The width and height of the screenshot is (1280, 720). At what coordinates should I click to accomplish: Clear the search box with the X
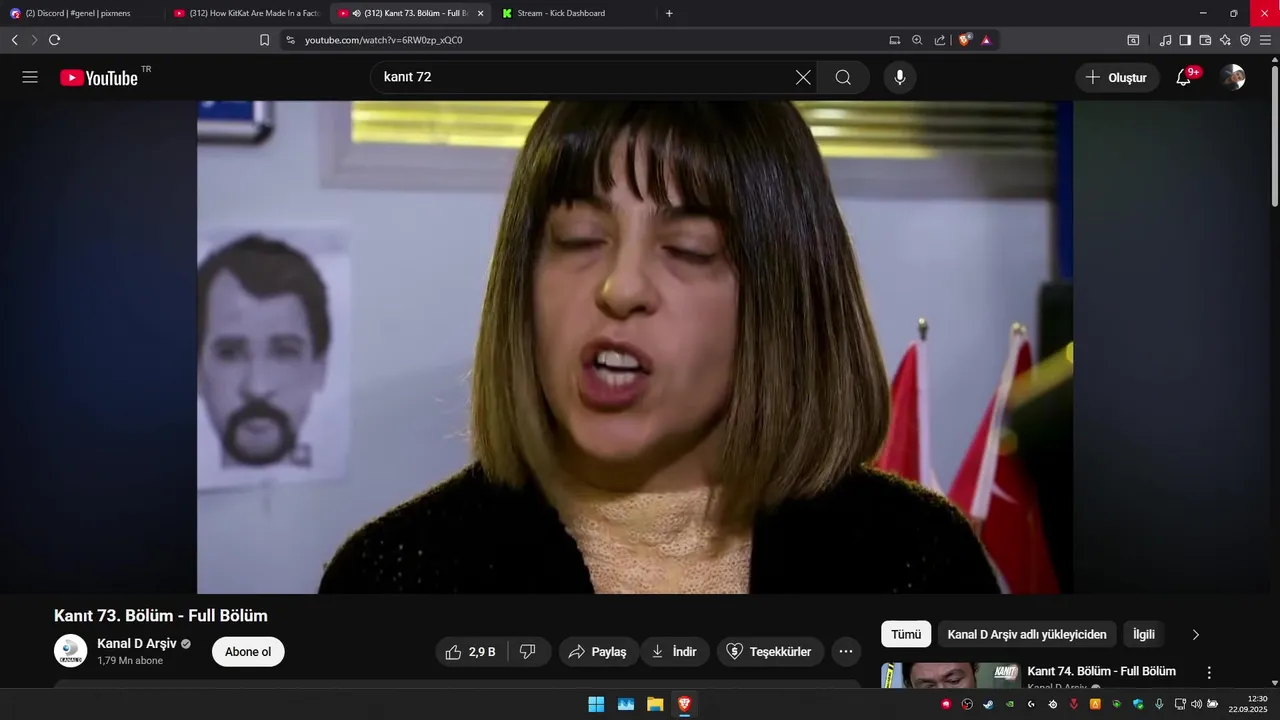803,77
